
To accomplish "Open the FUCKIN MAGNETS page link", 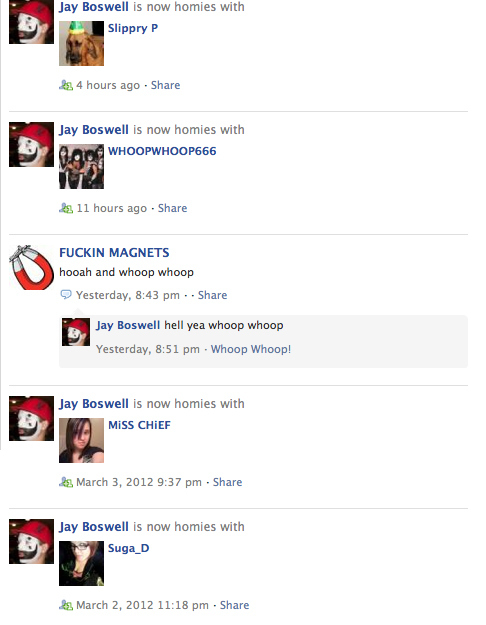I will [x=114, y=253].
